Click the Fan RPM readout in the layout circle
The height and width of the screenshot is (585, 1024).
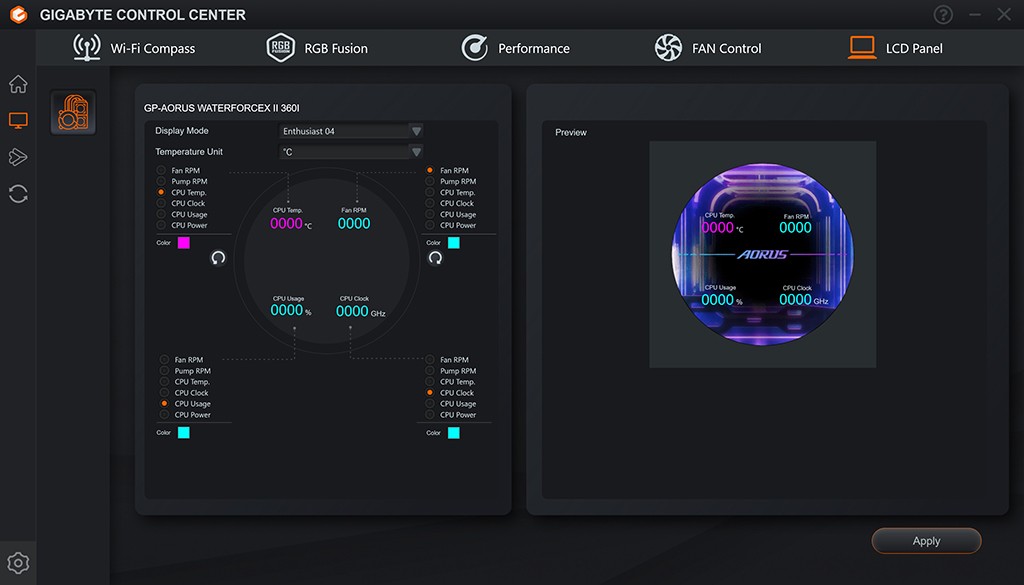coord(354,219)
